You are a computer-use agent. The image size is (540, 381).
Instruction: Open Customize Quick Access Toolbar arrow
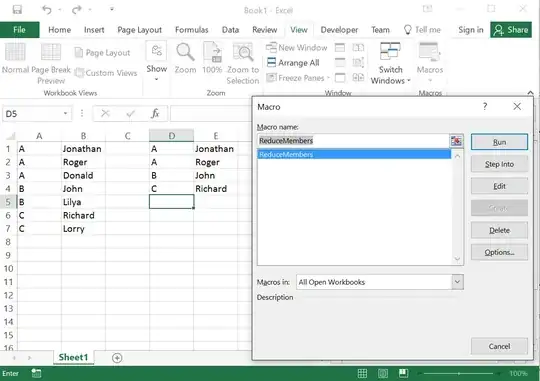coord(112,10)
